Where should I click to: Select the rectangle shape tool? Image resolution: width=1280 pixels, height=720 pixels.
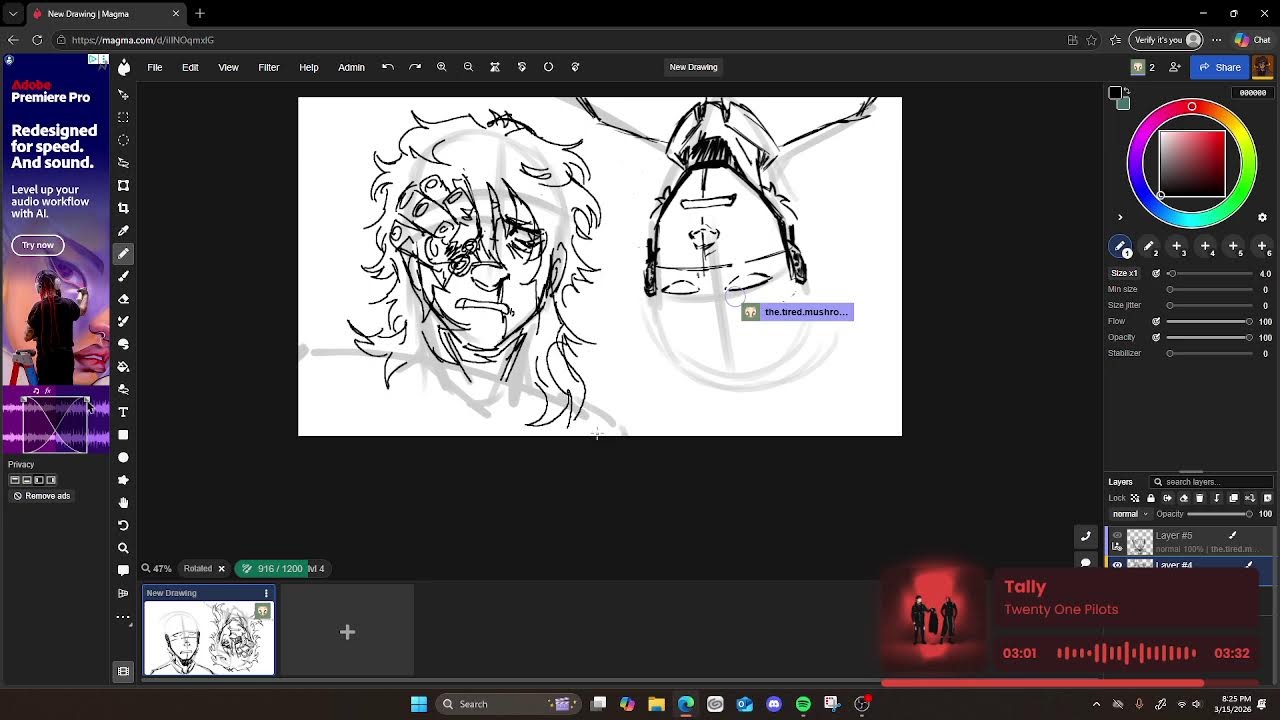pyautogui.click(x=123, y=435)
